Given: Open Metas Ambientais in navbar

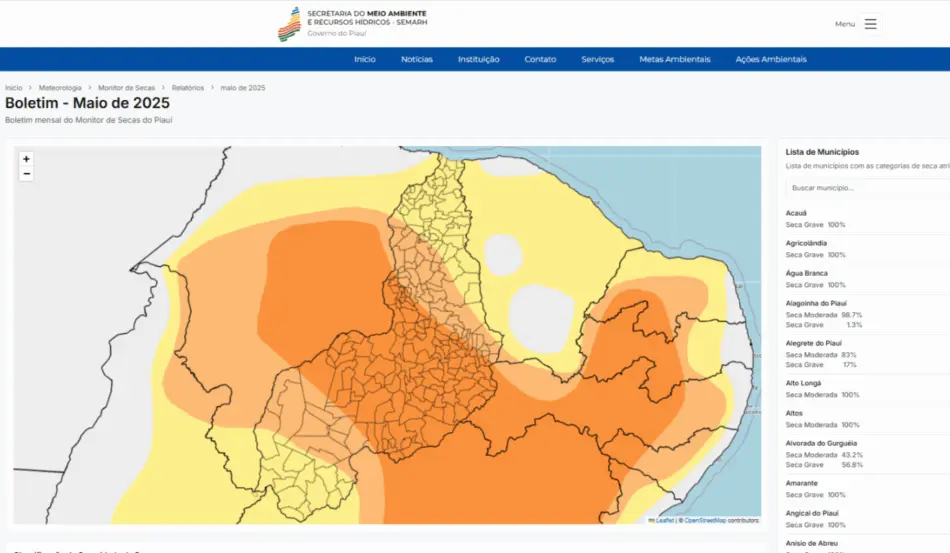Looking at the screenshot, I should coord(675,59).
